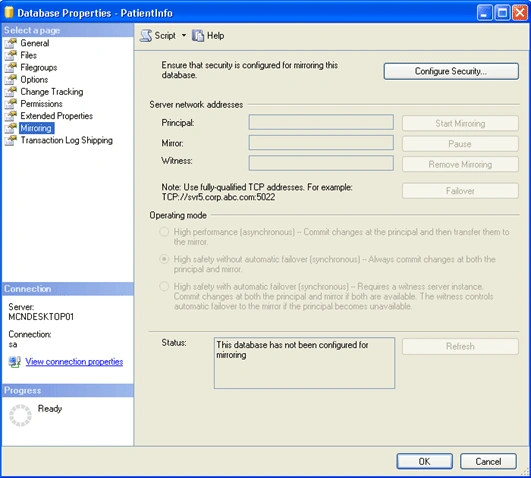
Task: Click the Files page icon
Action: (11, 55)
